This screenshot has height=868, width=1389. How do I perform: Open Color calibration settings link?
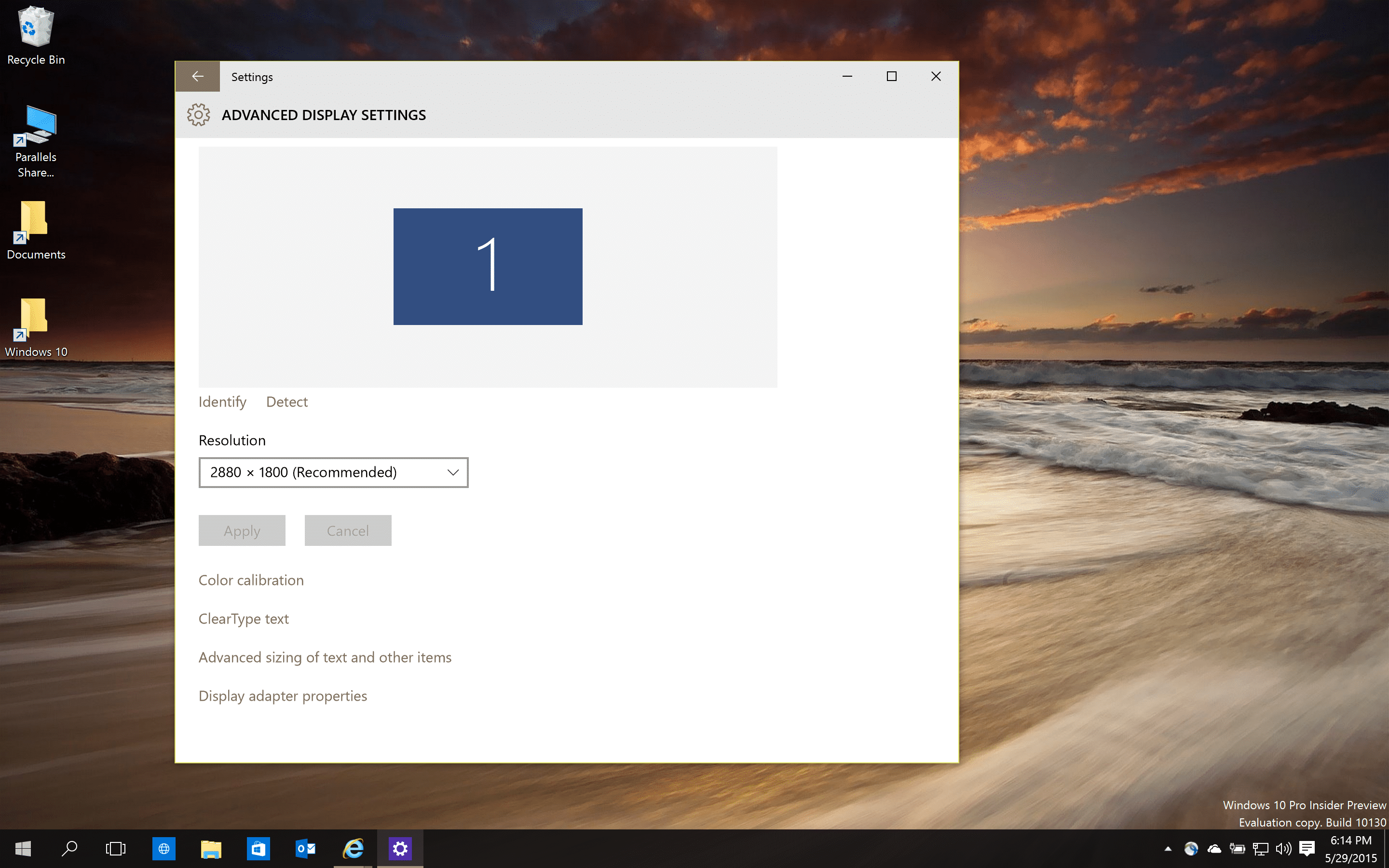[251, 579]
